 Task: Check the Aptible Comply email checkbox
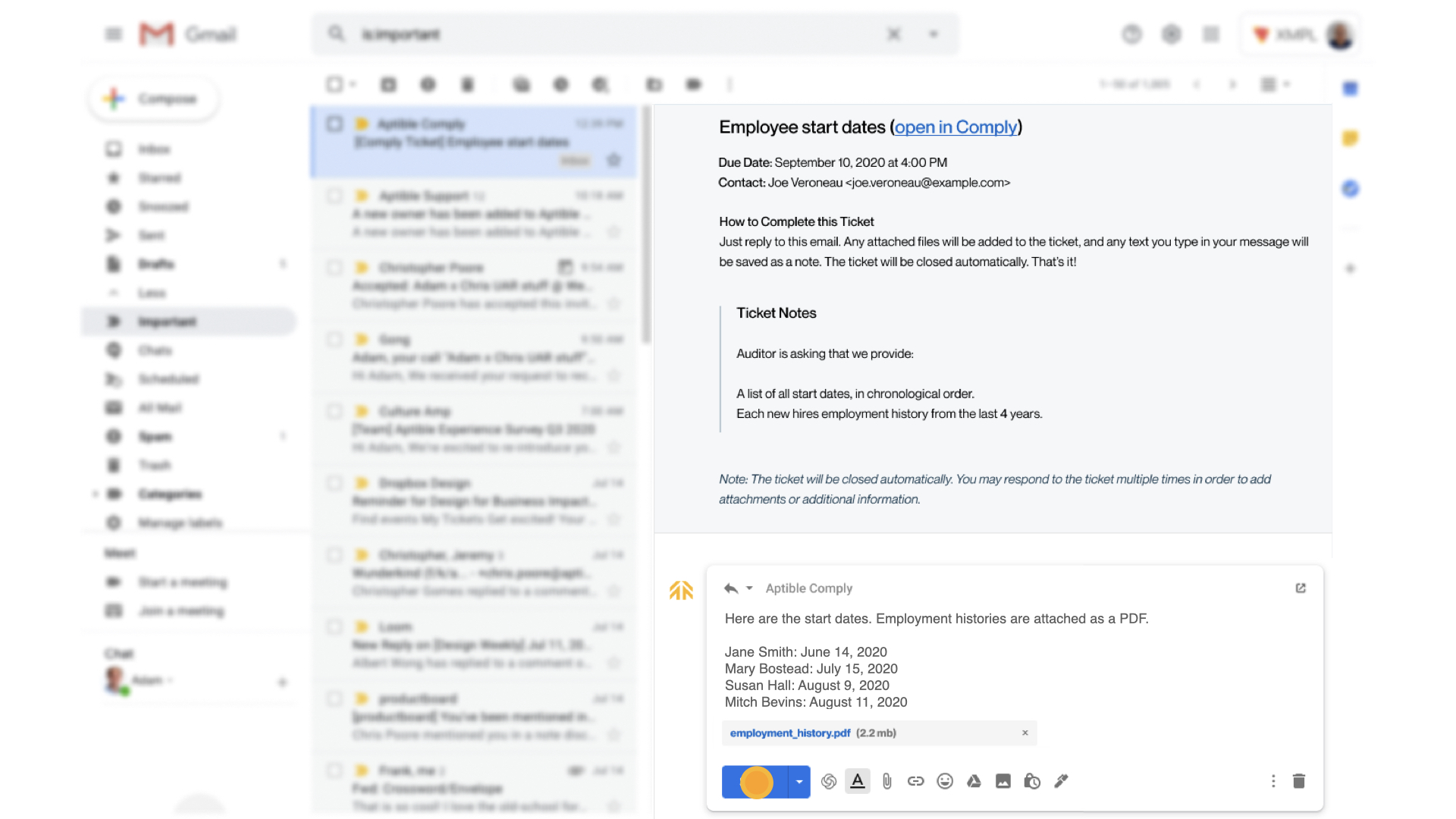point(334,124)
